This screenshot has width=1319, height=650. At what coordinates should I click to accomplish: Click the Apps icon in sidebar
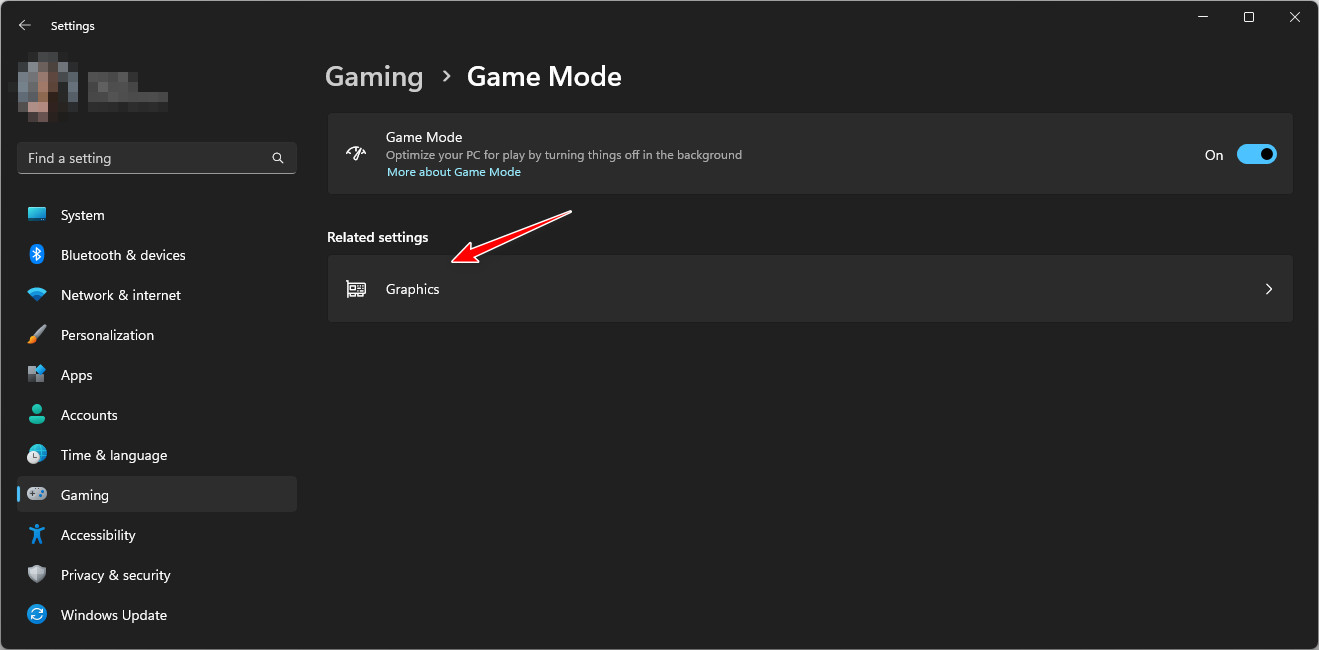37,375
